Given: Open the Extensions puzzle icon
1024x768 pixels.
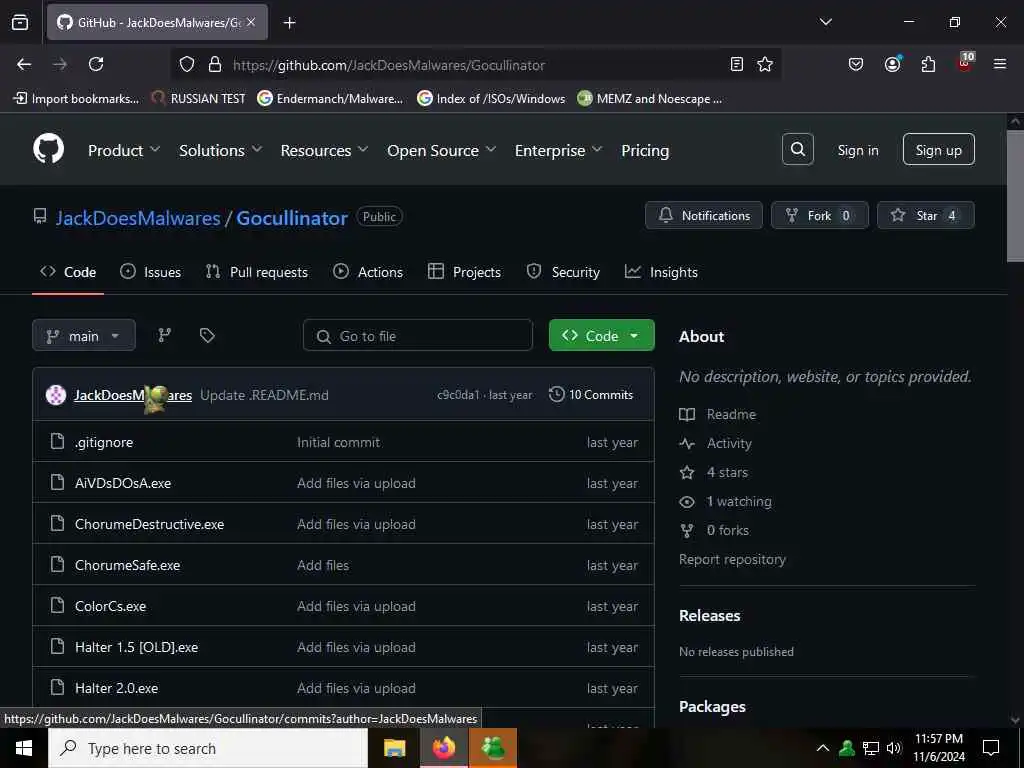Looking at the screenshot, I should 928,64.
